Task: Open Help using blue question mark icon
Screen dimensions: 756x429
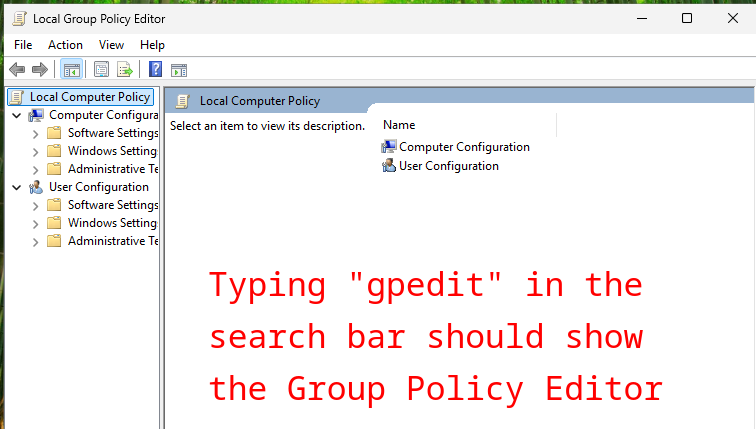Action: click(x=155, y=69)
